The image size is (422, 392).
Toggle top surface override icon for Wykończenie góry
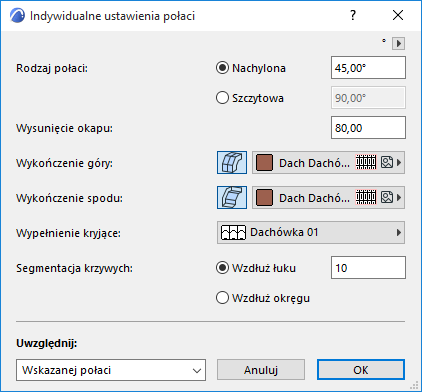(232, 163)
